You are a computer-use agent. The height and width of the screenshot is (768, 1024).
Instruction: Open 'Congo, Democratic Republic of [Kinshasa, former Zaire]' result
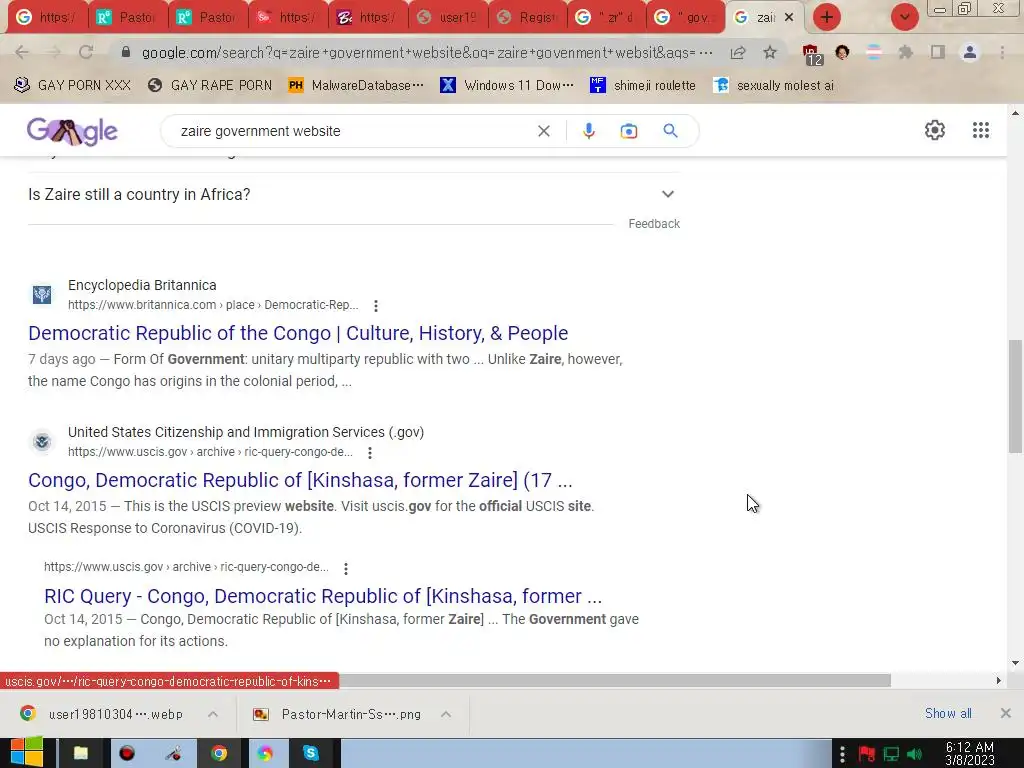point(300,480)
